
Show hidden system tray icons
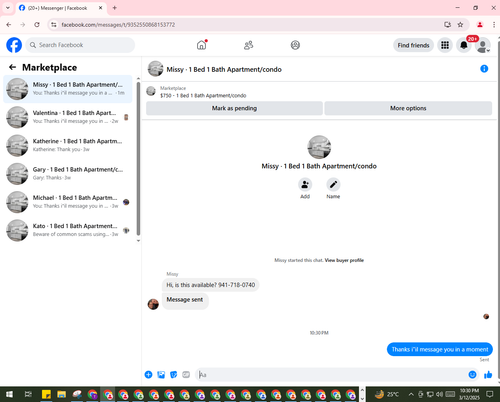pos(411,395)
